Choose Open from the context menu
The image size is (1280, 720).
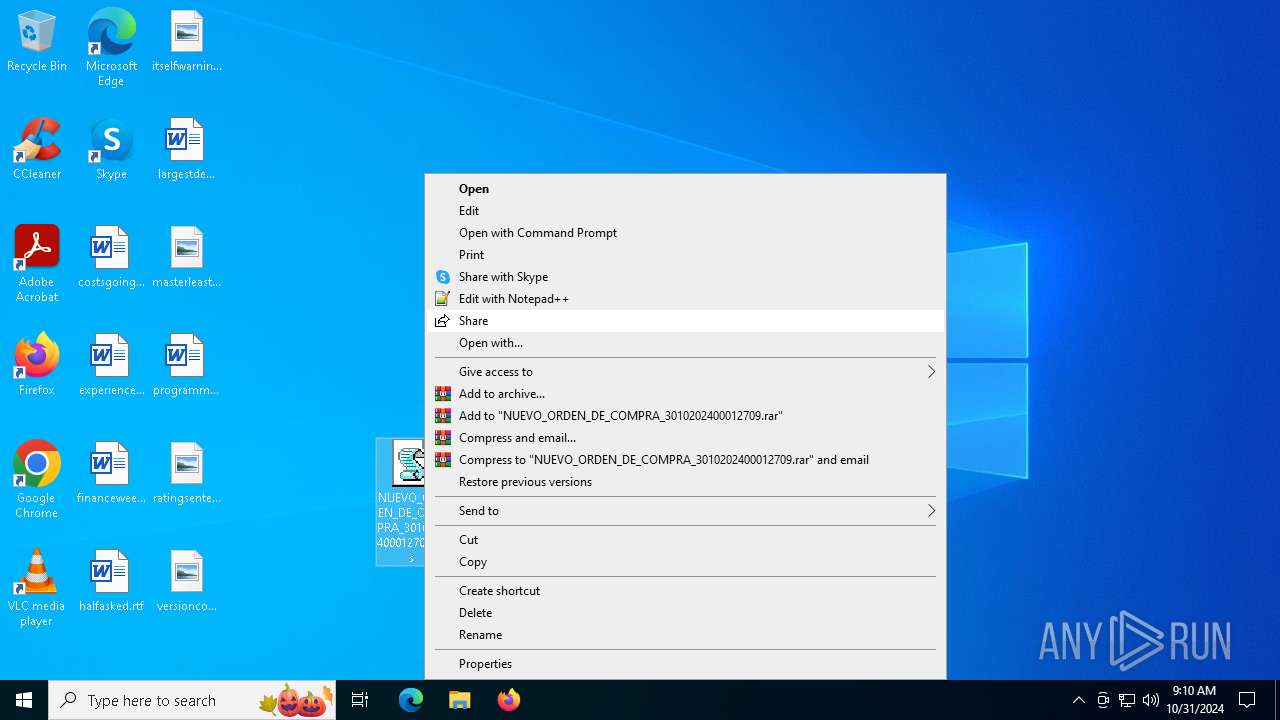point(685,189)
